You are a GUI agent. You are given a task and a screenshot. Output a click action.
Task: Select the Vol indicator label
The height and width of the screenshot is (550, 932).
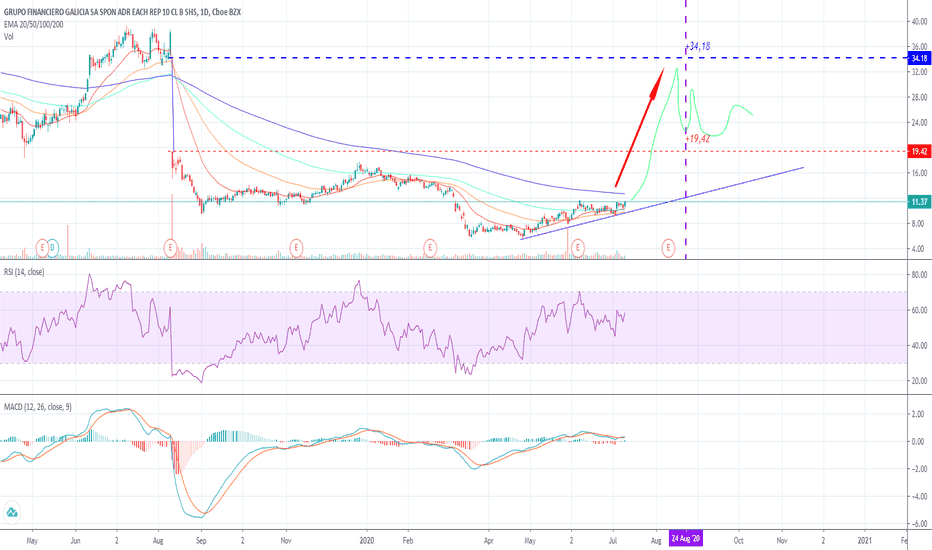pos(8,36)
